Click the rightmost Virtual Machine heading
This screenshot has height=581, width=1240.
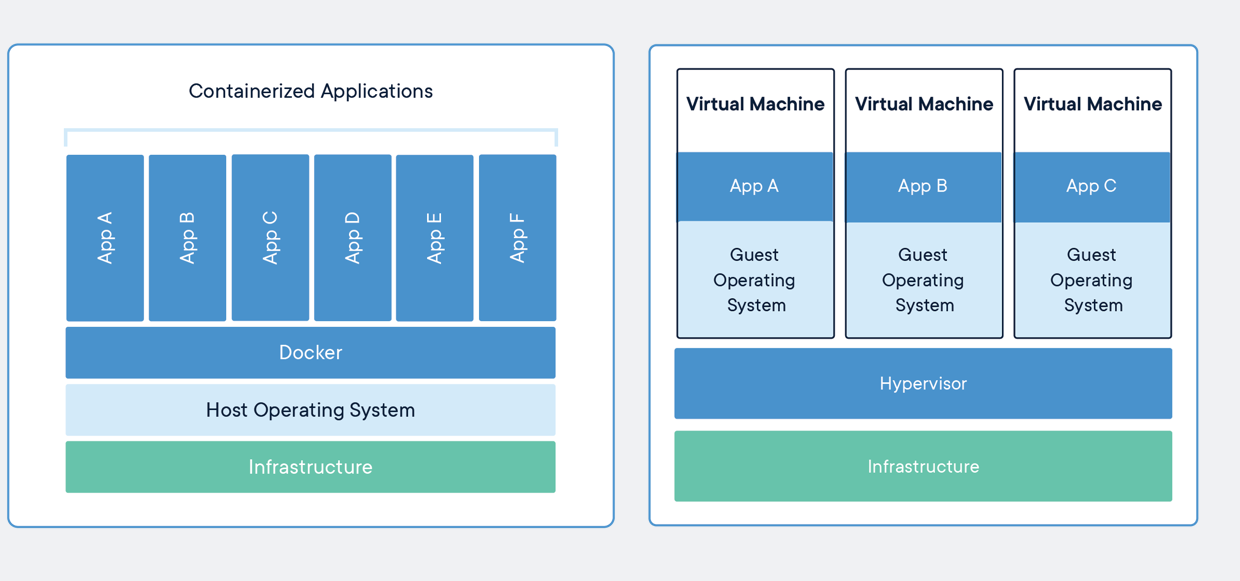click(1092, 104)
